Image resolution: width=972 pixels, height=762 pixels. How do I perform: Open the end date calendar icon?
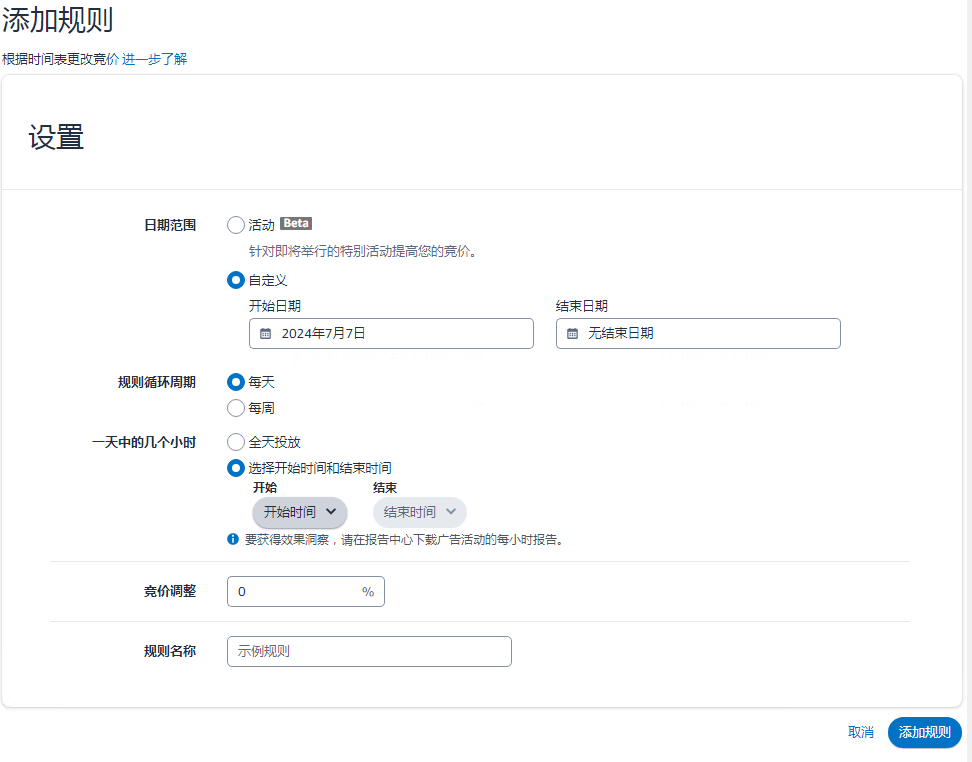tap(572, 333)
